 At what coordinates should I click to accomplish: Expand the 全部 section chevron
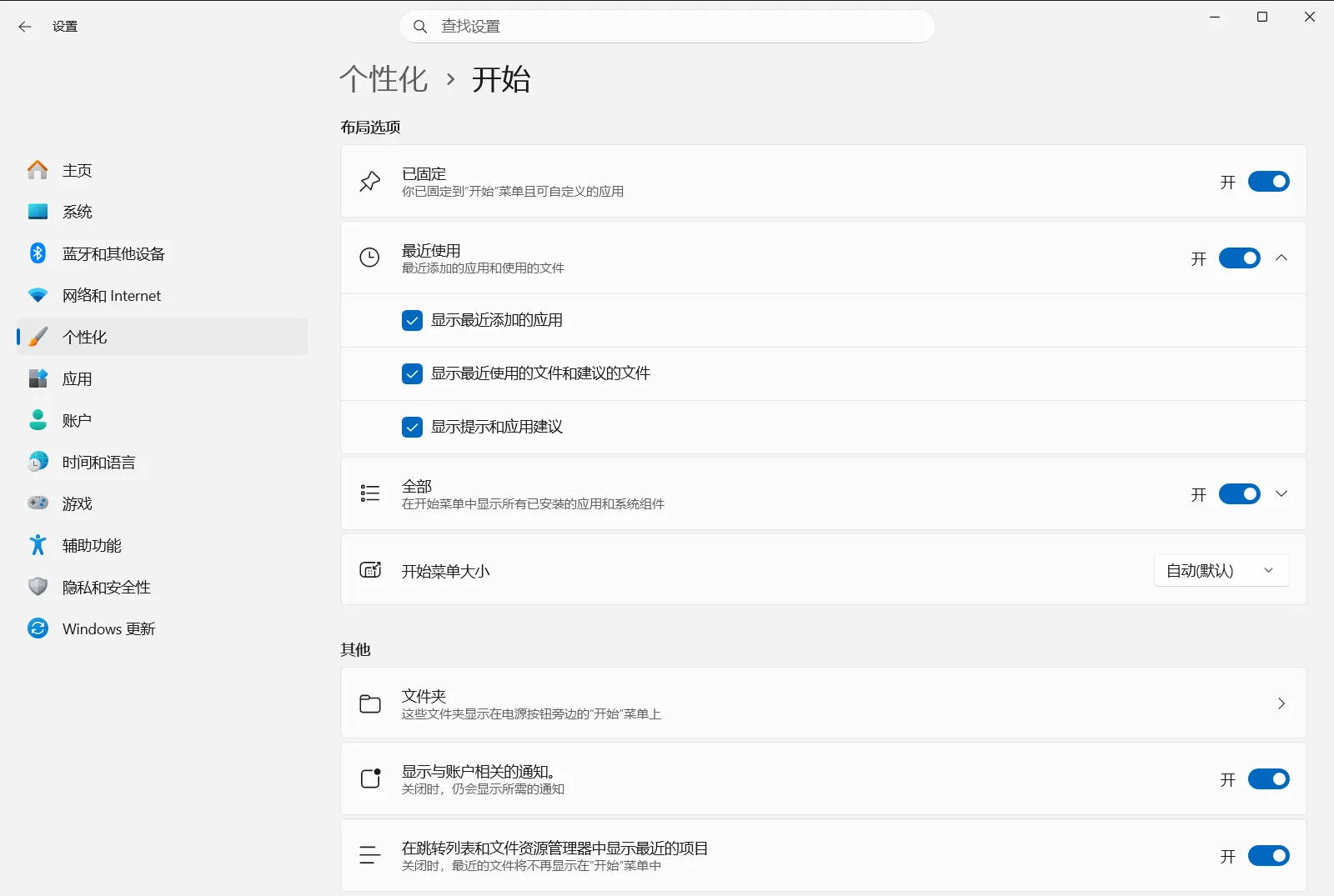tap(1281, 494)
